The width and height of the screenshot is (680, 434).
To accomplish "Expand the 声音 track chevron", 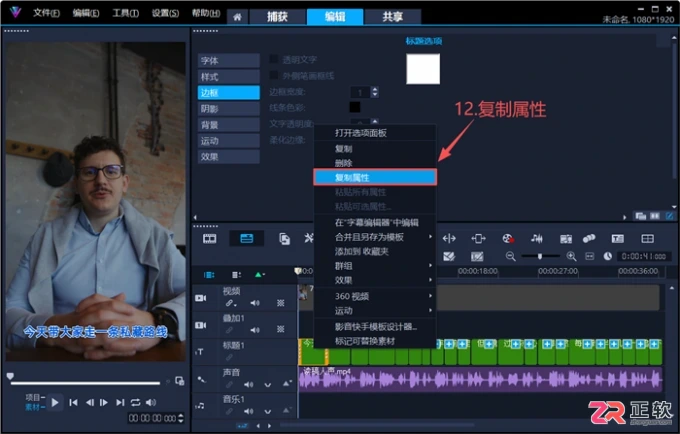I will click(268, 385).
